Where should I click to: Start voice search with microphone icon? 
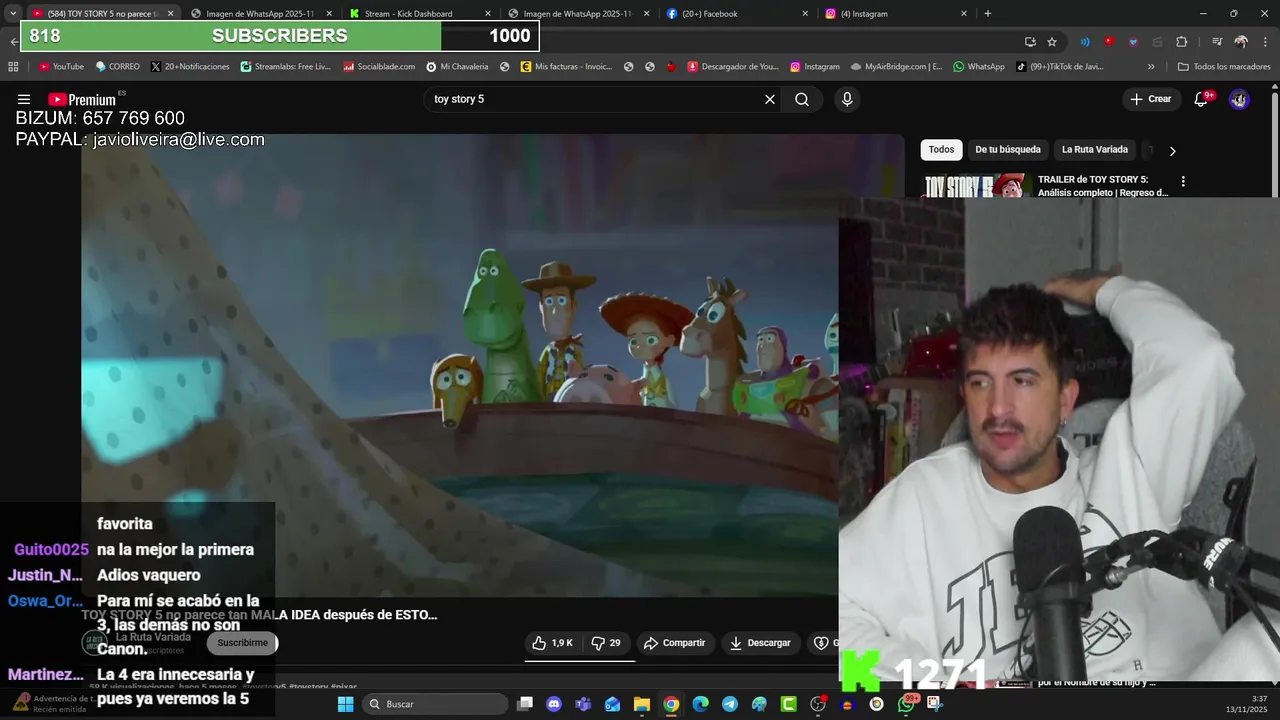coord(847,99)
